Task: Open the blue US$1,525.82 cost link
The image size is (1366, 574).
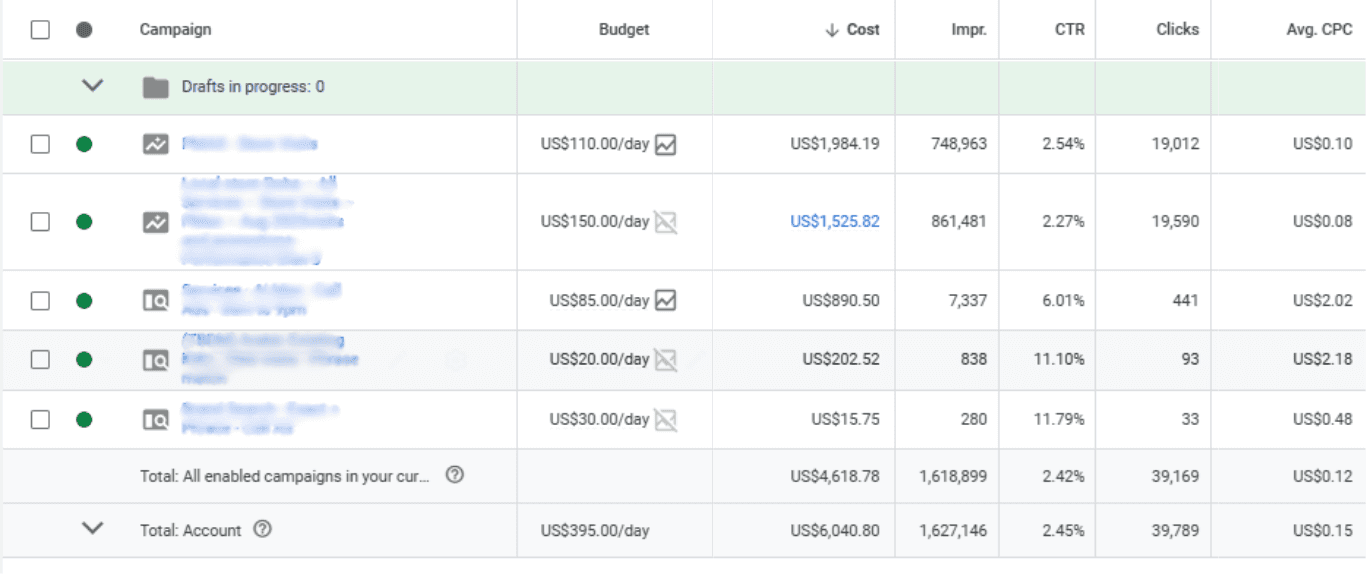Action: tap(835, 222)
